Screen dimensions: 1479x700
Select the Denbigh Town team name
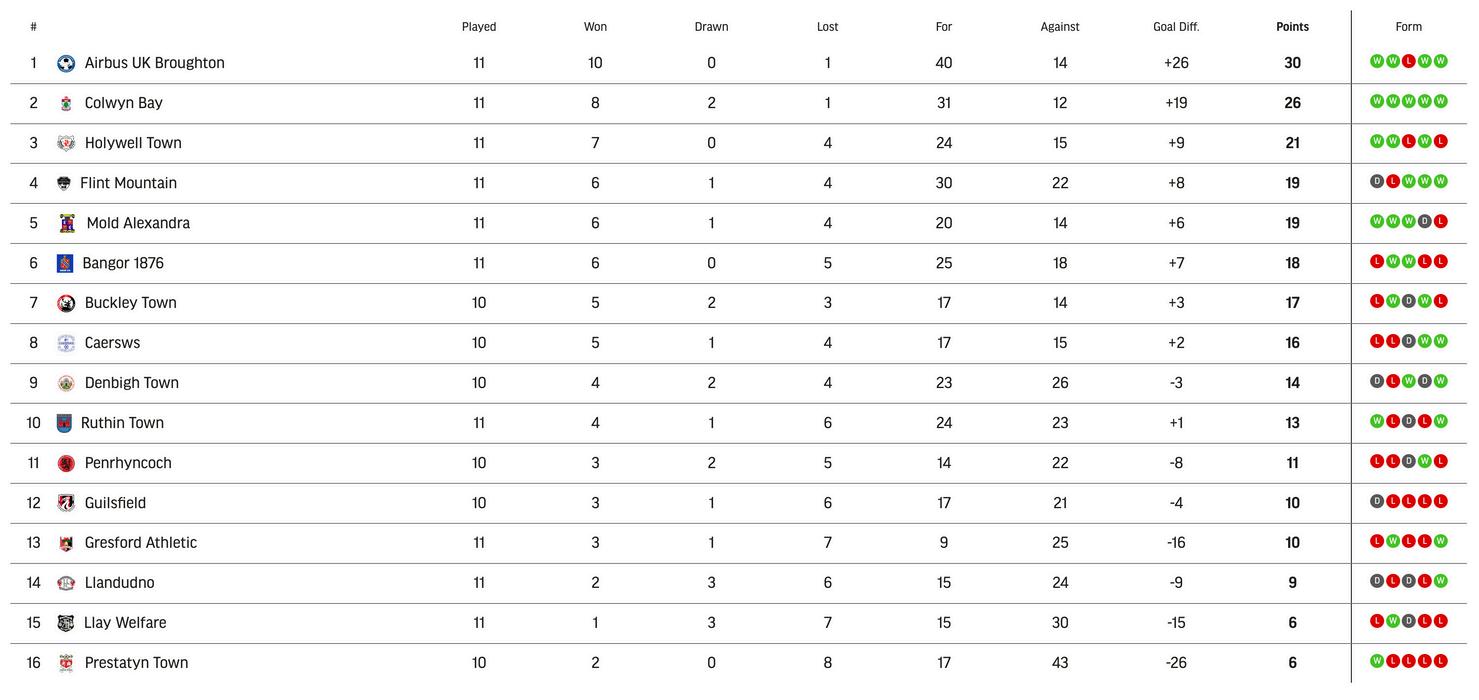(x=132, y=383)
